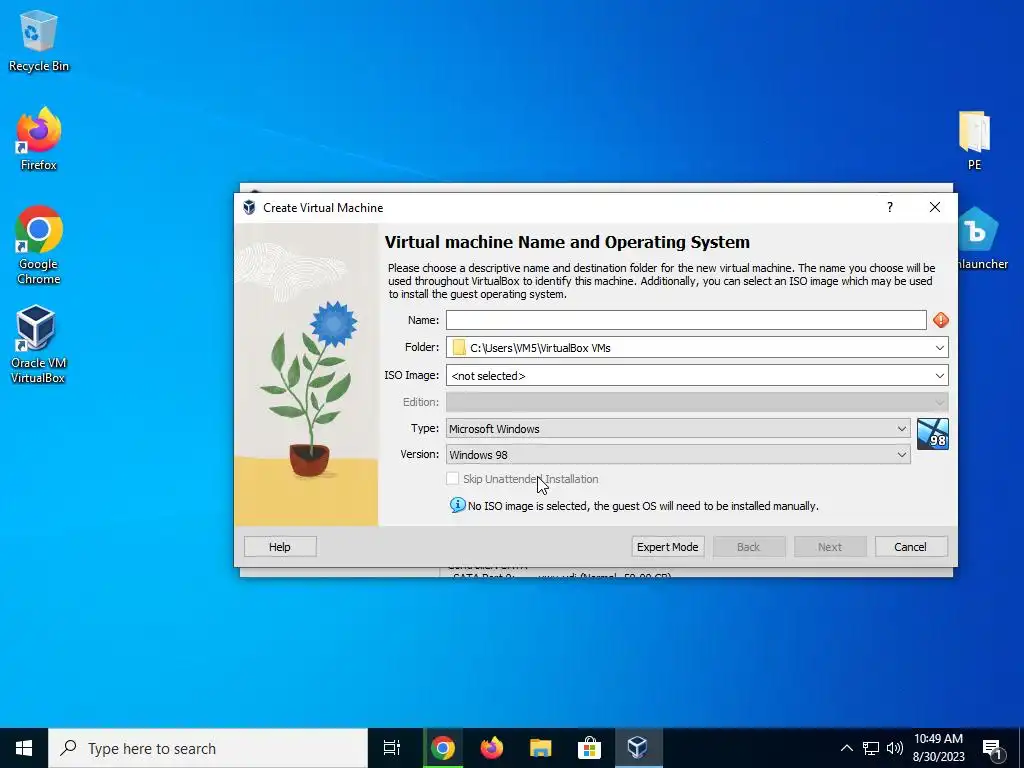Click the info icon beside ISO message
1024x768 pixels.
click(x=457, y=505)
